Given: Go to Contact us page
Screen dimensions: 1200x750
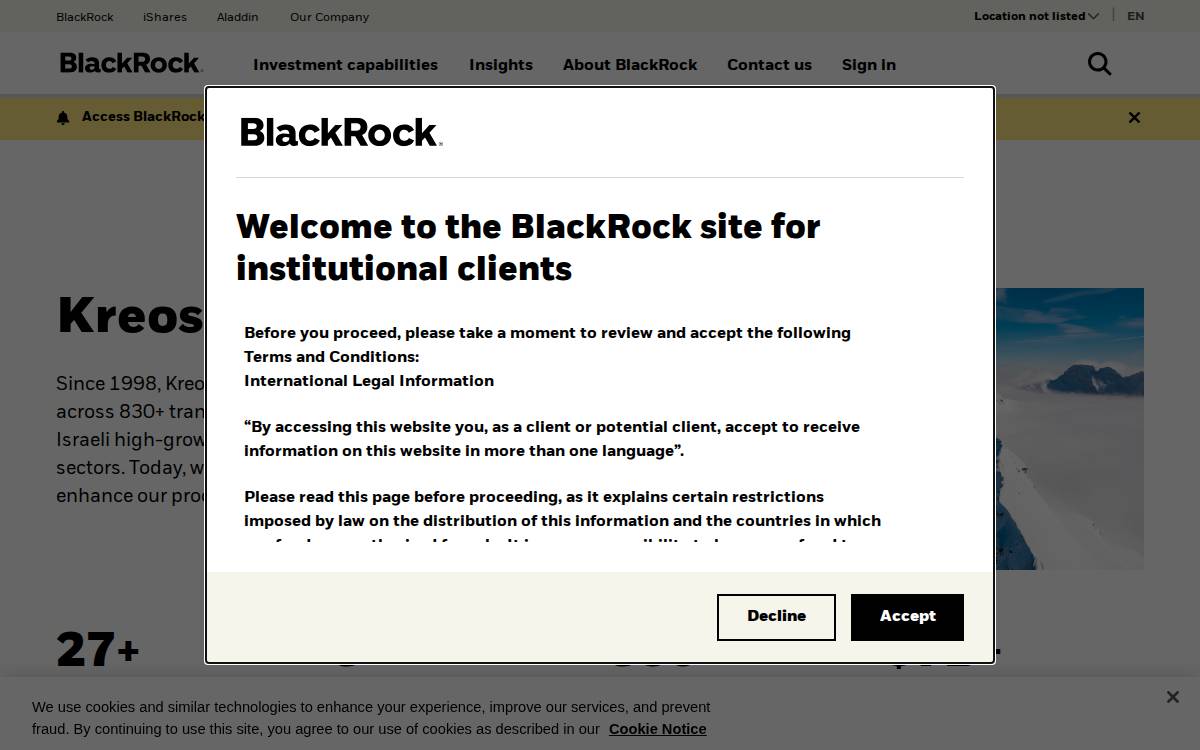Looking at the screenshot, I should (769, 65).
